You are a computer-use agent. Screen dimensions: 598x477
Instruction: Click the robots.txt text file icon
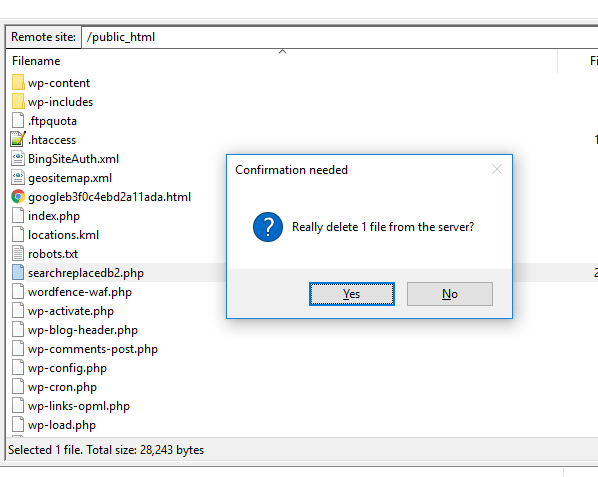[x=18, y=254]
